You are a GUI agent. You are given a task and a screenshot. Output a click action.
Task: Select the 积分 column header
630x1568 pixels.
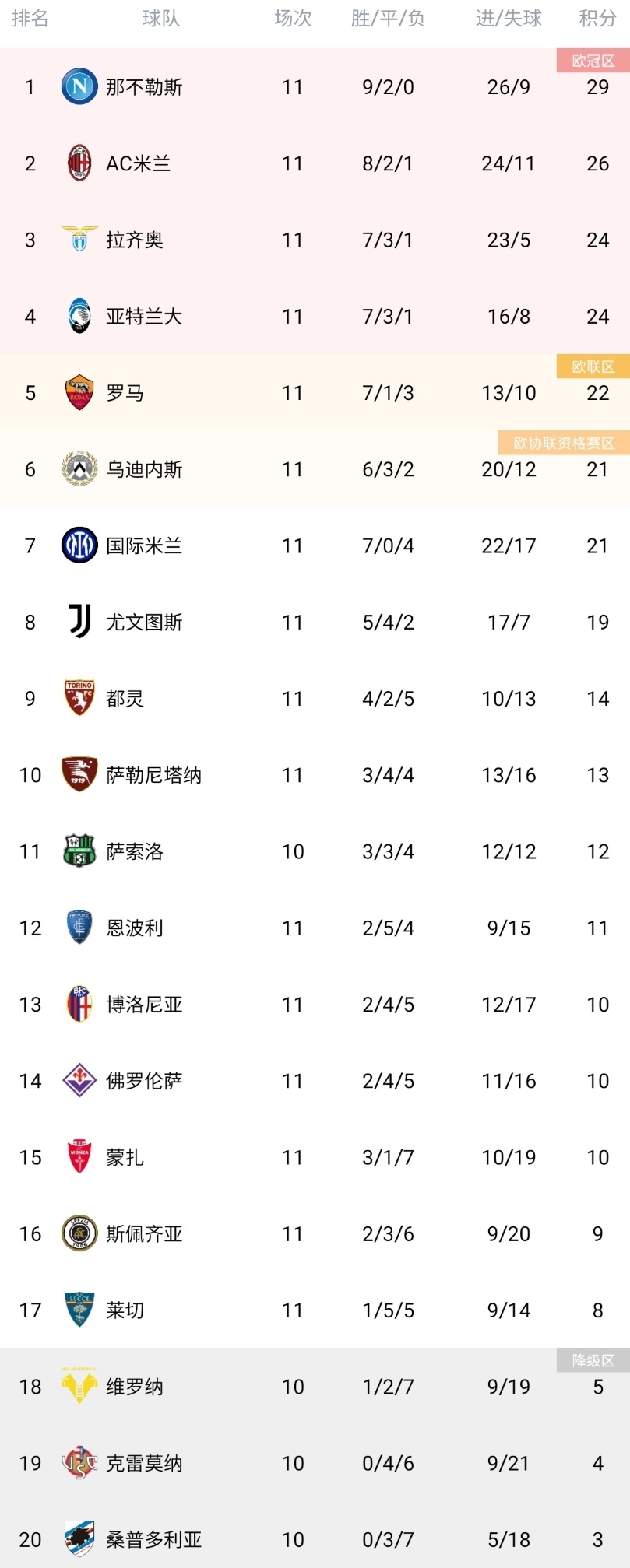pos(597,19)
